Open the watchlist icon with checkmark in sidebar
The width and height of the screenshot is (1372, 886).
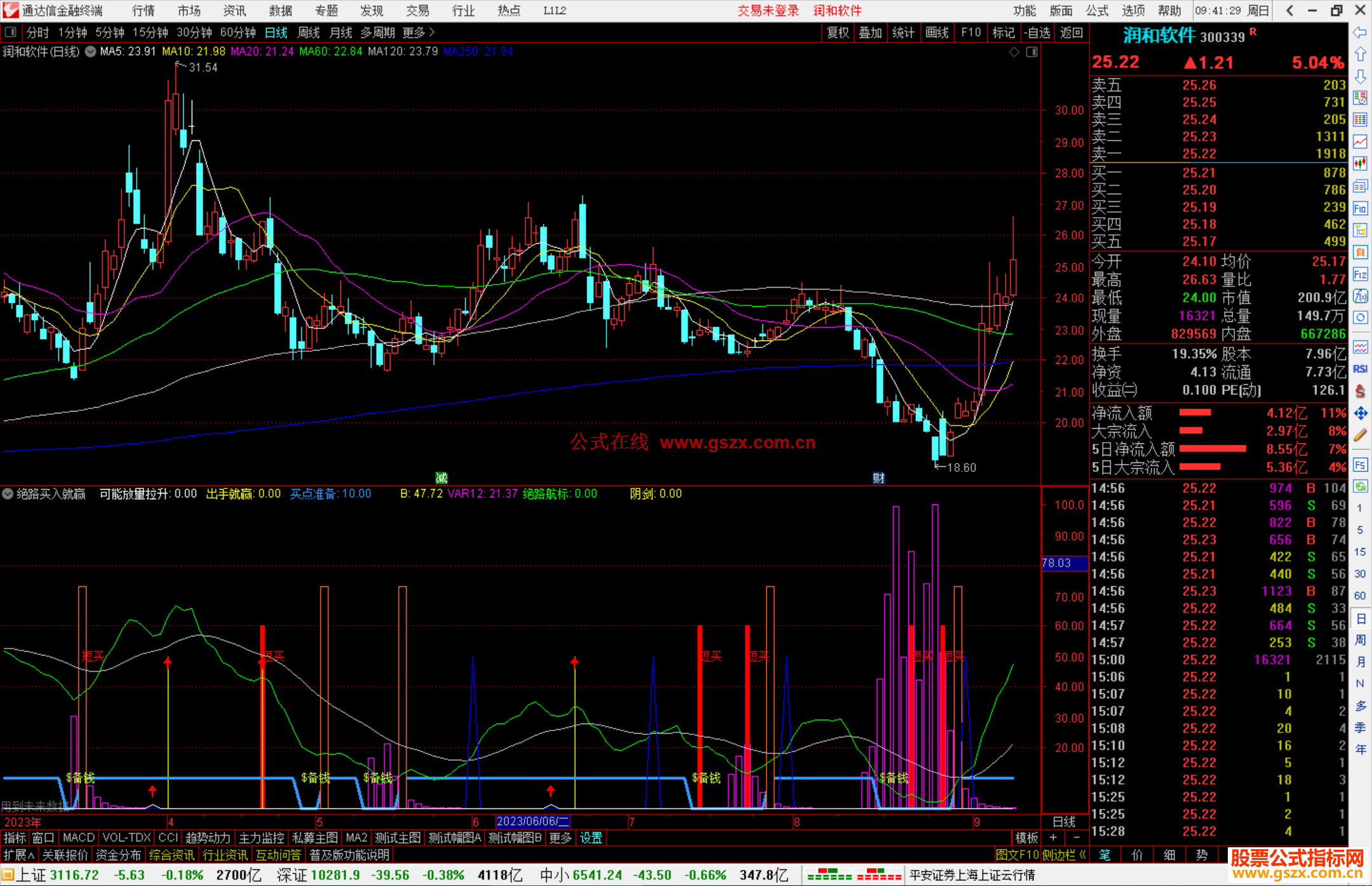point(1360,98)
